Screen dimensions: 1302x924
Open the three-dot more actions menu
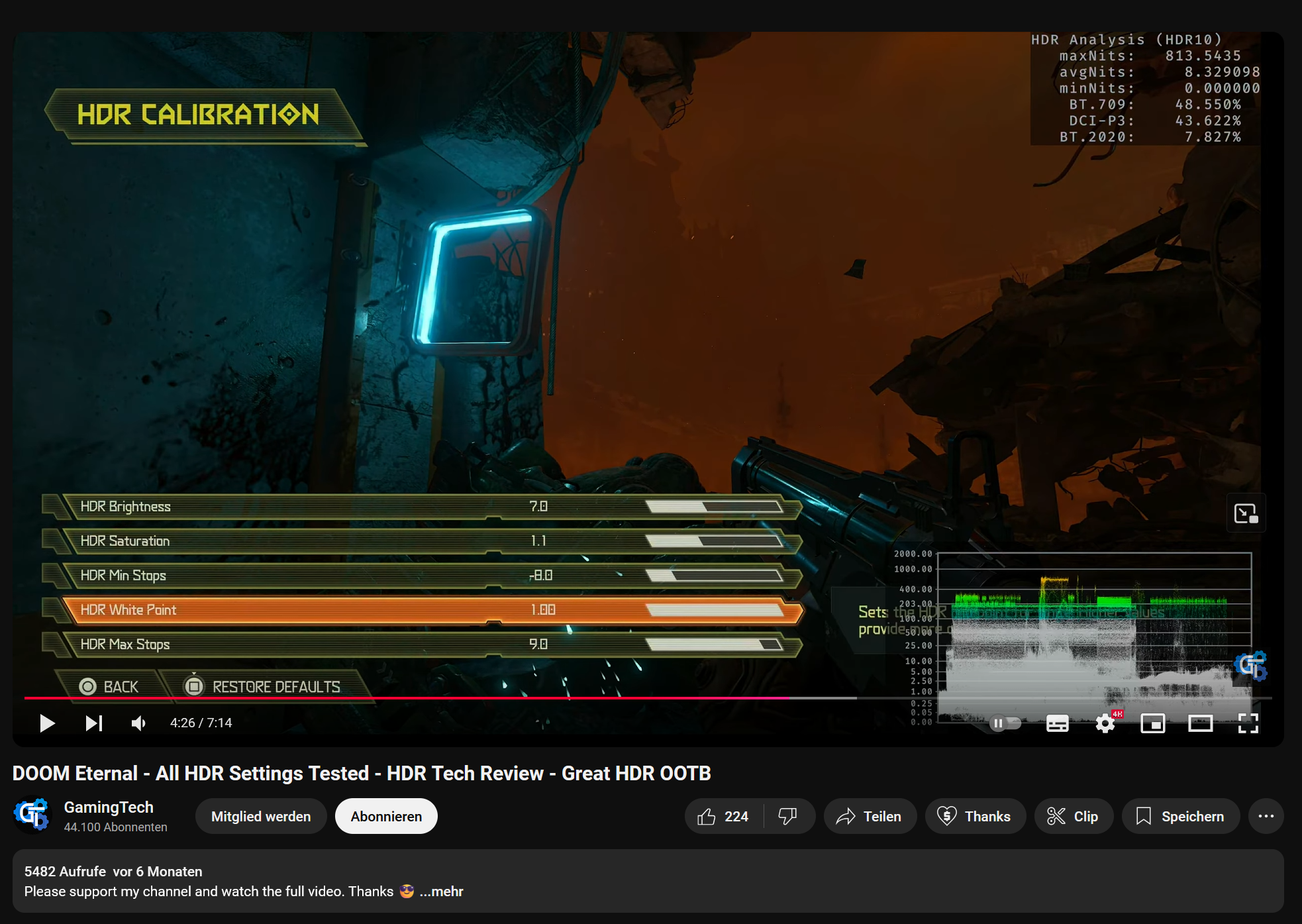(1266, 816)
